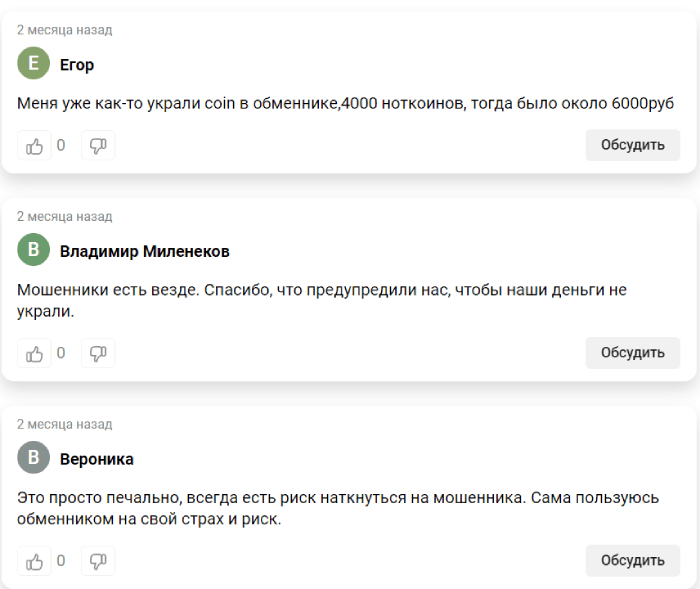Viewport: 700px width, 589px height.
Task: Click the timestamp above Вероника's comment
Action: point(65,424)
